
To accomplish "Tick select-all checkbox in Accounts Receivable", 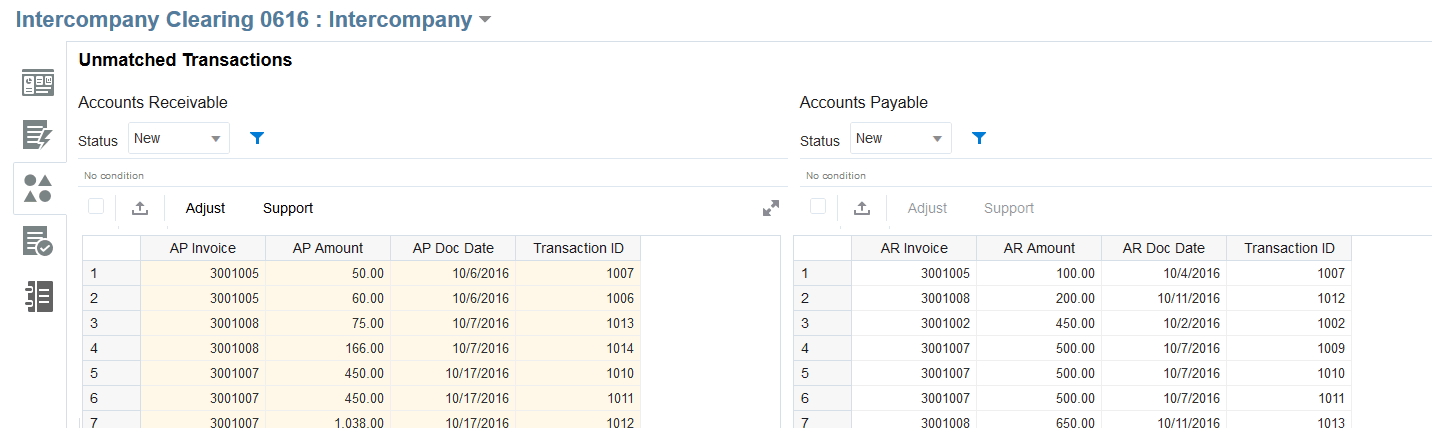I will (96, 207).
